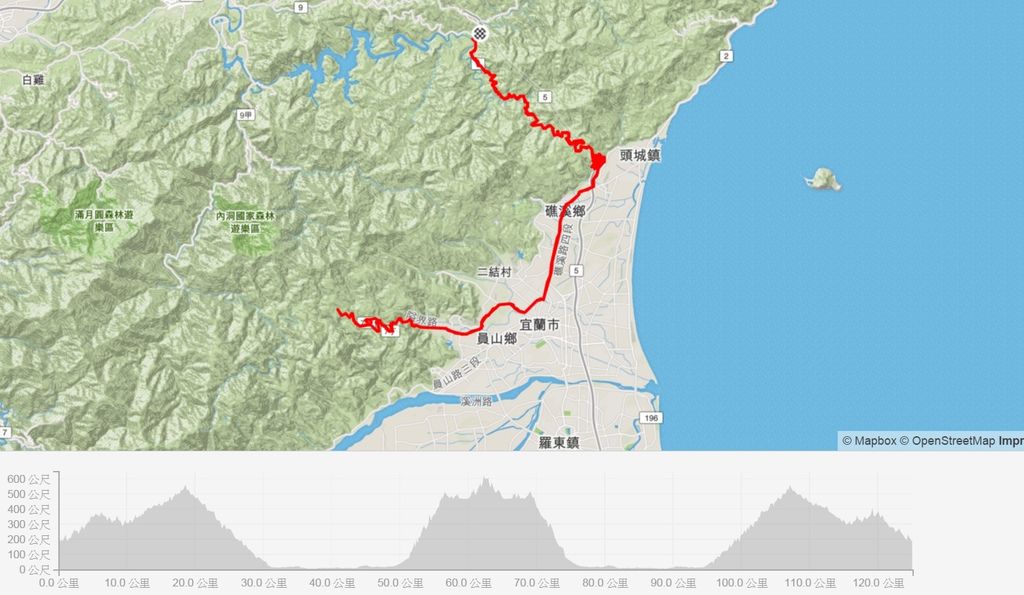Click the 礁溪鄉 township label
The height and width of the screenshot is (595, 1024).
point(566,211)
